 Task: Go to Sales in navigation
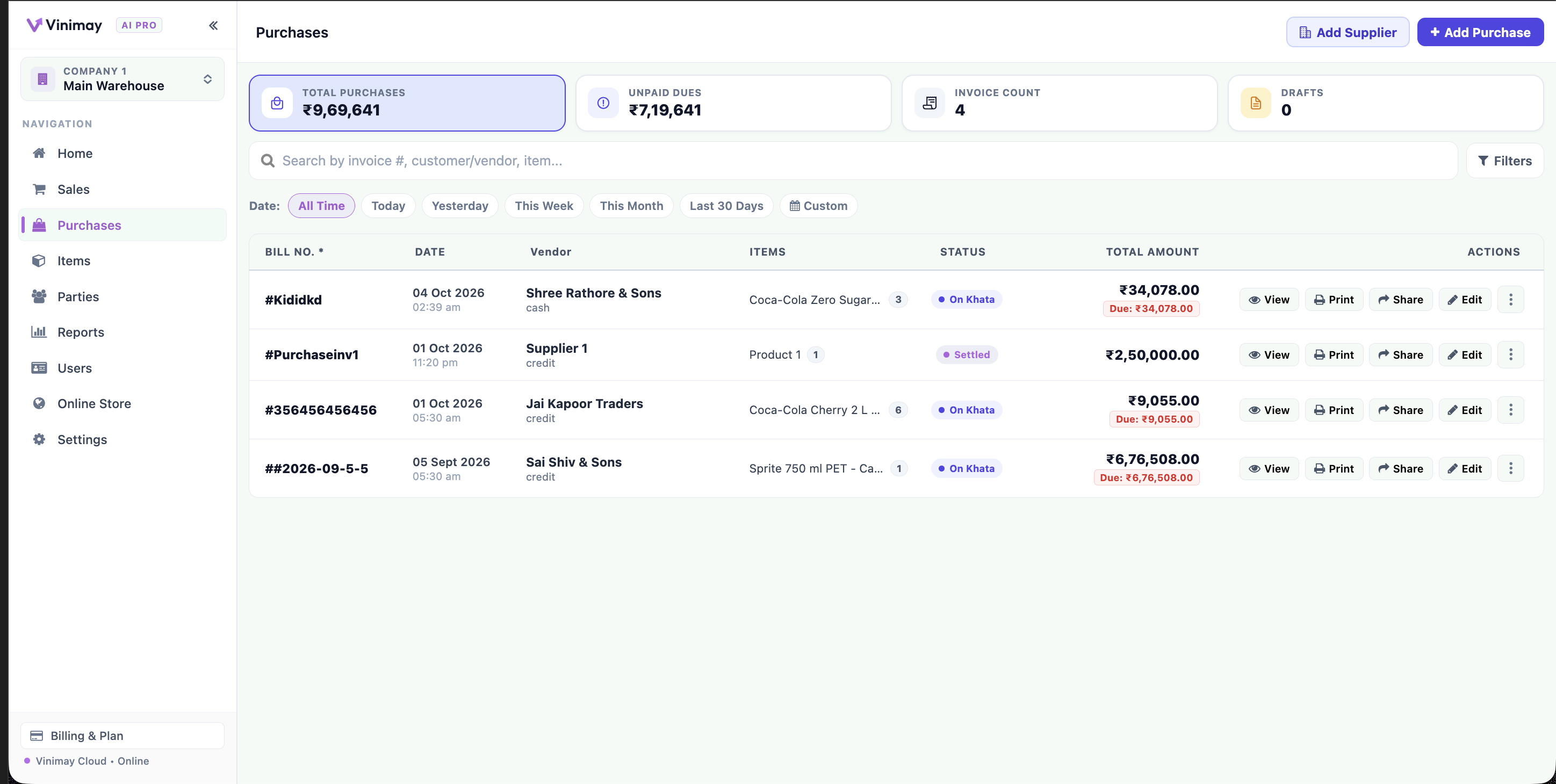coord(123,190)
